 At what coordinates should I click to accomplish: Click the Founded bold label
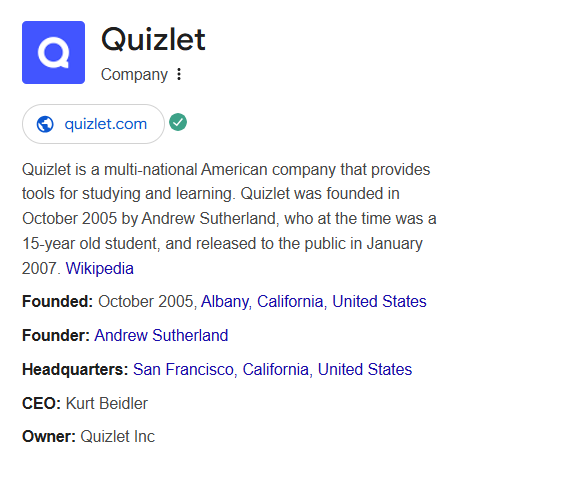click(x=57, y=301)
